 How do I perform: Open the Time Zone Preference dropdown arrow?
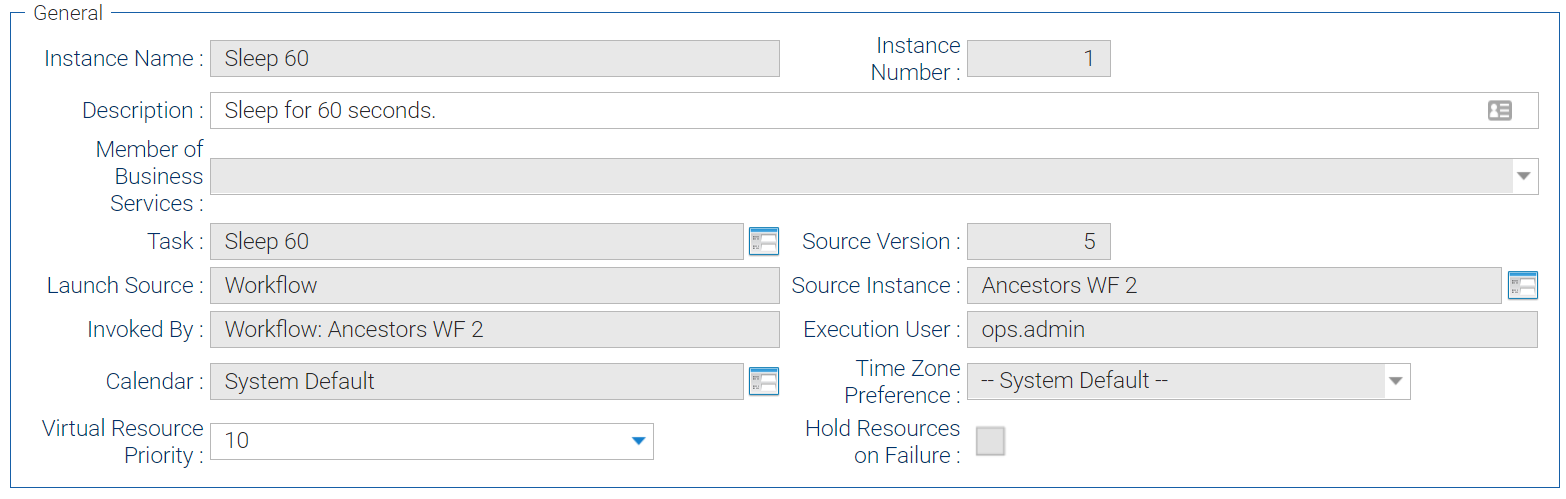pyautogui.click(x=1396, y=381)
